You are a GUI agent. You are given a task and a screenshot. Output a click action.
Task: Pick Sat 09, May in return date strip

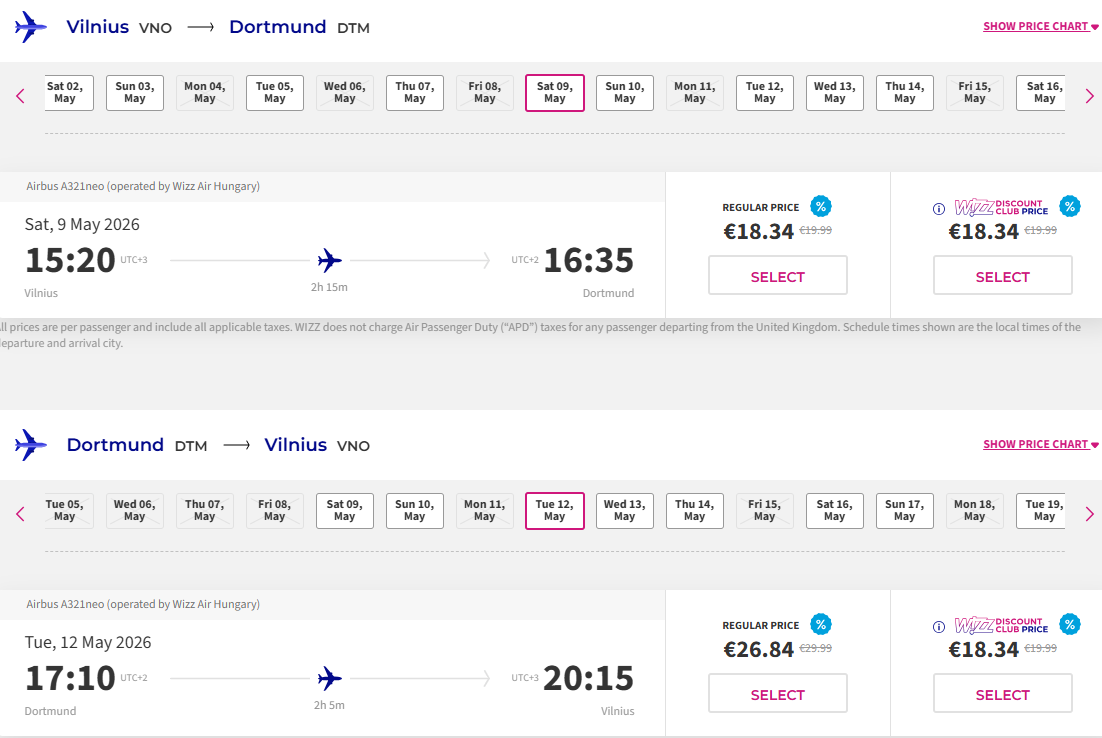tap(345, 511)
